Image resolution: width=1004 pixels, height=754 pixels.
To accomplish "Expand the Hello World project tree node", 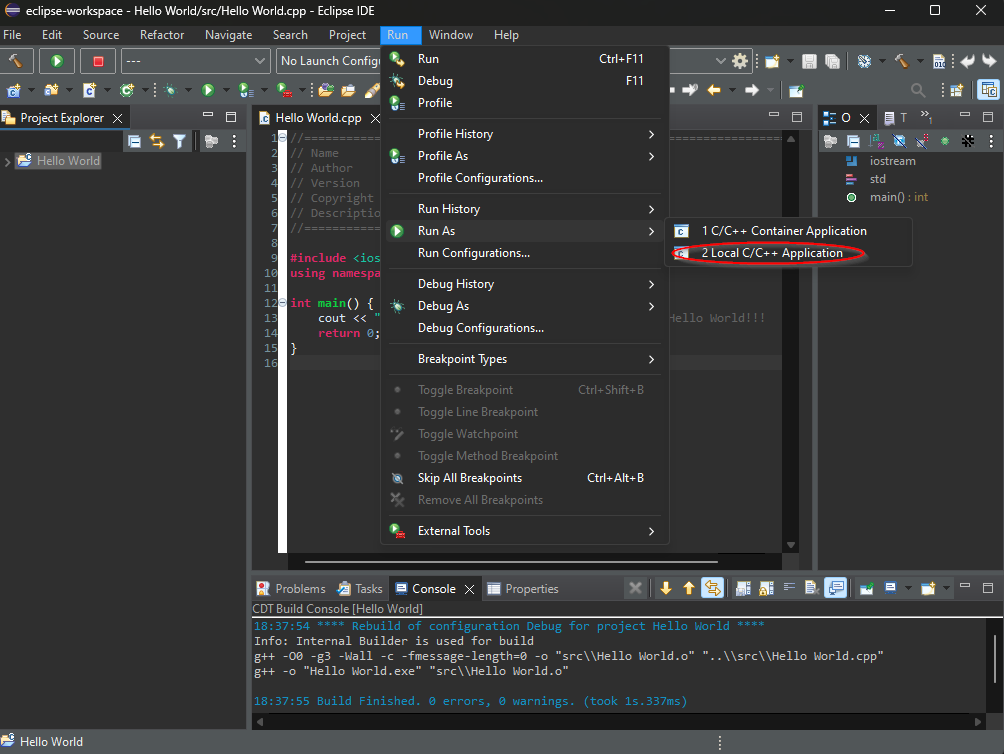I will (x=8, y=161).
